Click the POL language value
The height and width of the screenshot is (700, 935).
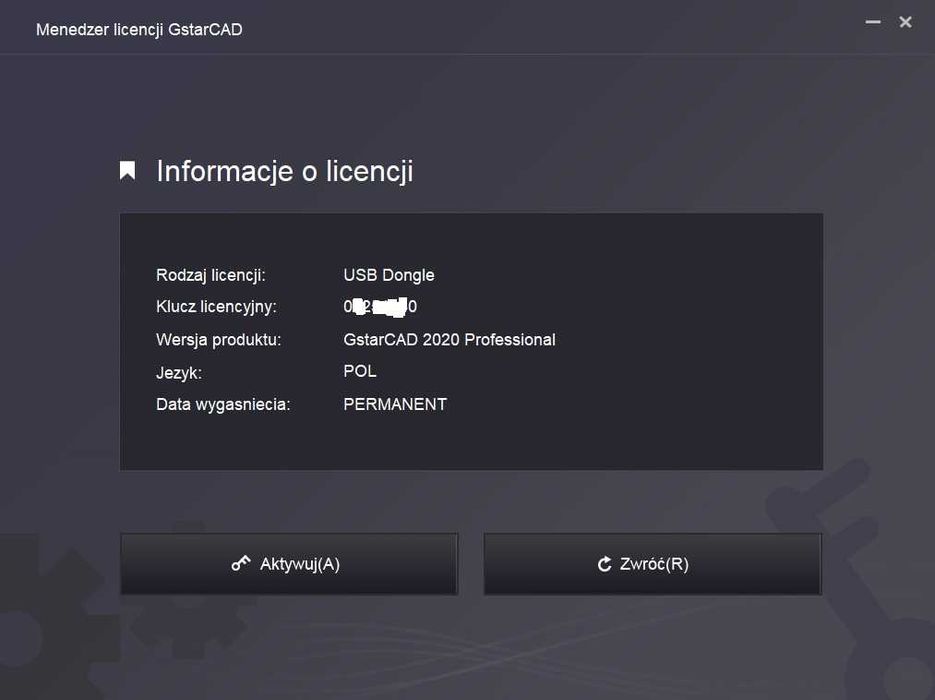pos(360,371)
